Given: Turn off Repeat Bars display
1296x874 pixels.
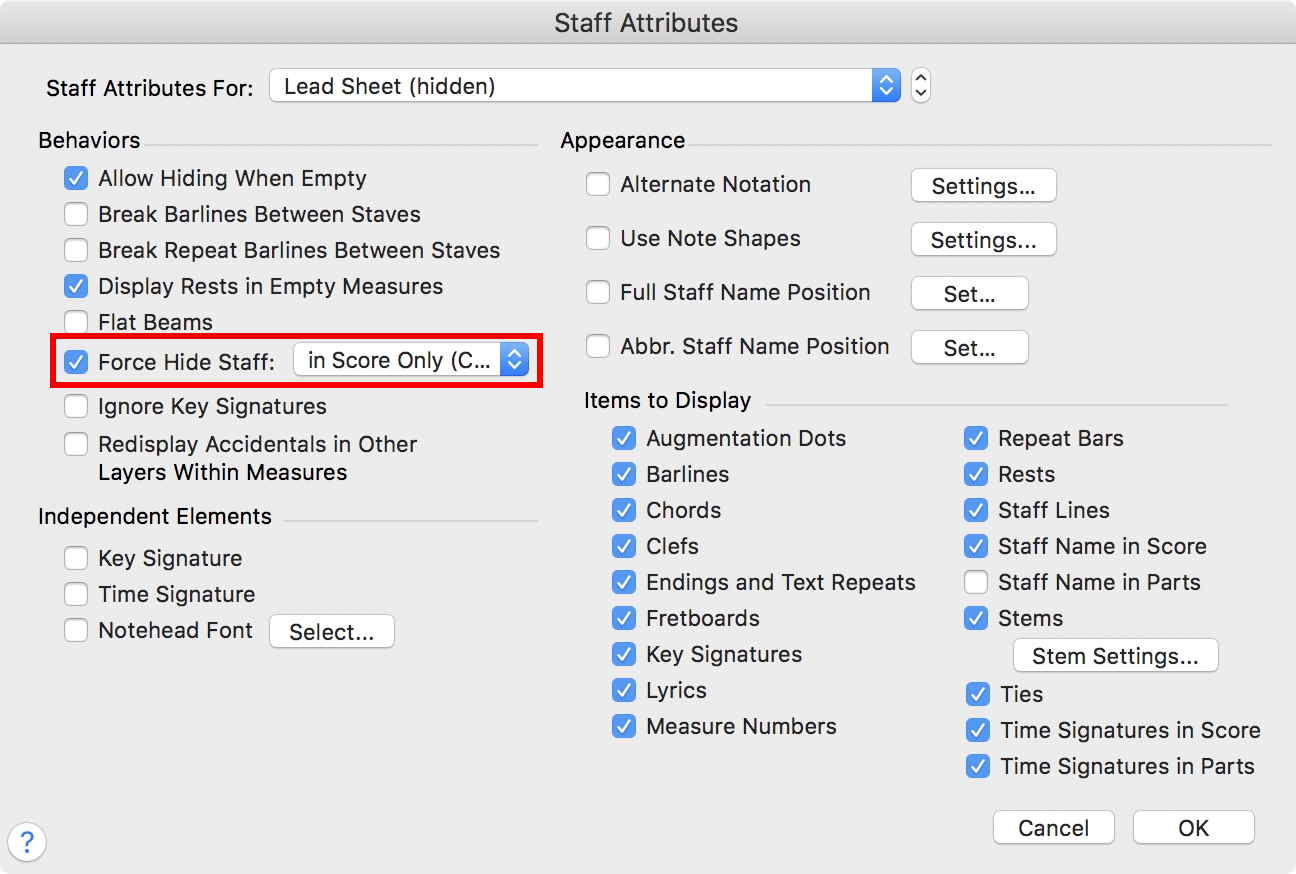Looking at the screenshot, I should (976, 439).
